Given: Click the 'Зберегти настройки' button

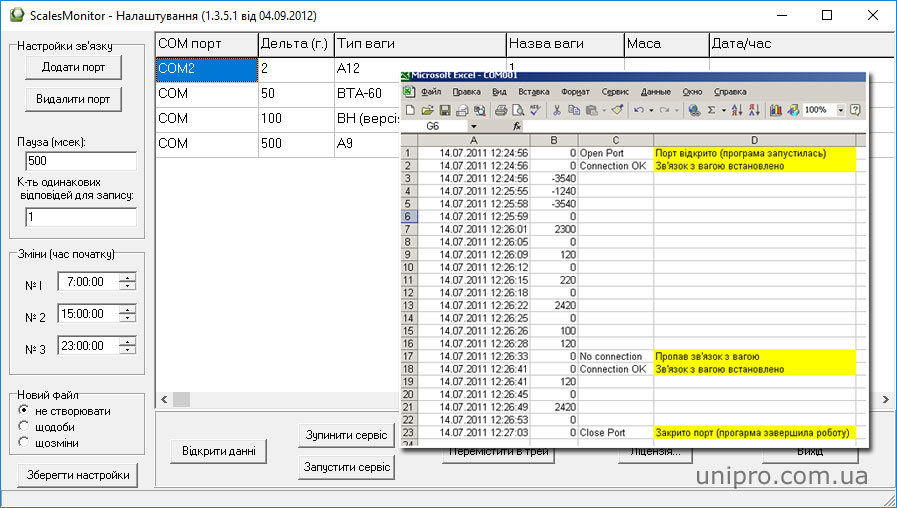Looking at the screenshot, I should pos(78,475).
